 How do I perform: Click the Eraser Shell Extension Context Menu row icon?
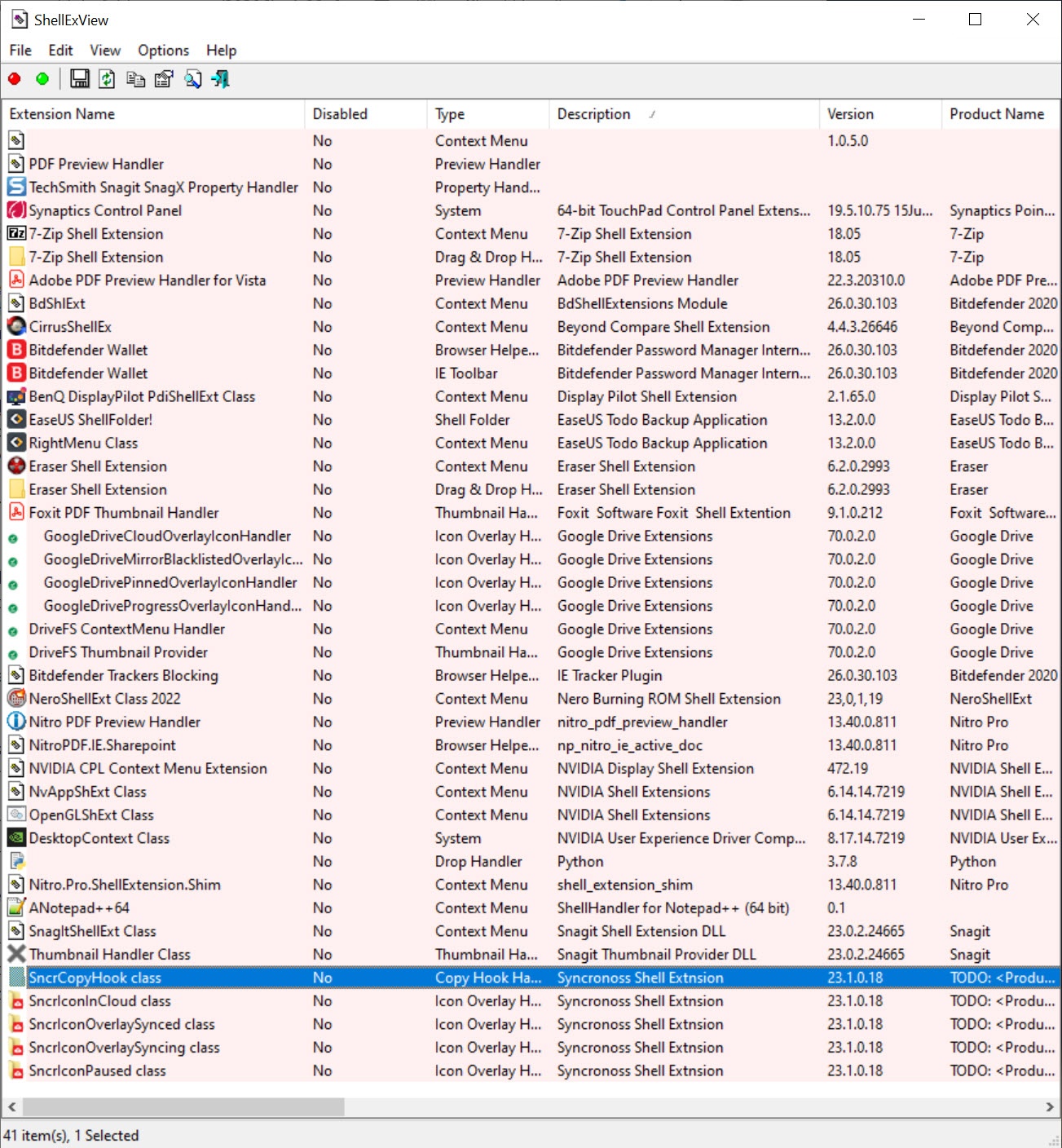tap(16, 466)
